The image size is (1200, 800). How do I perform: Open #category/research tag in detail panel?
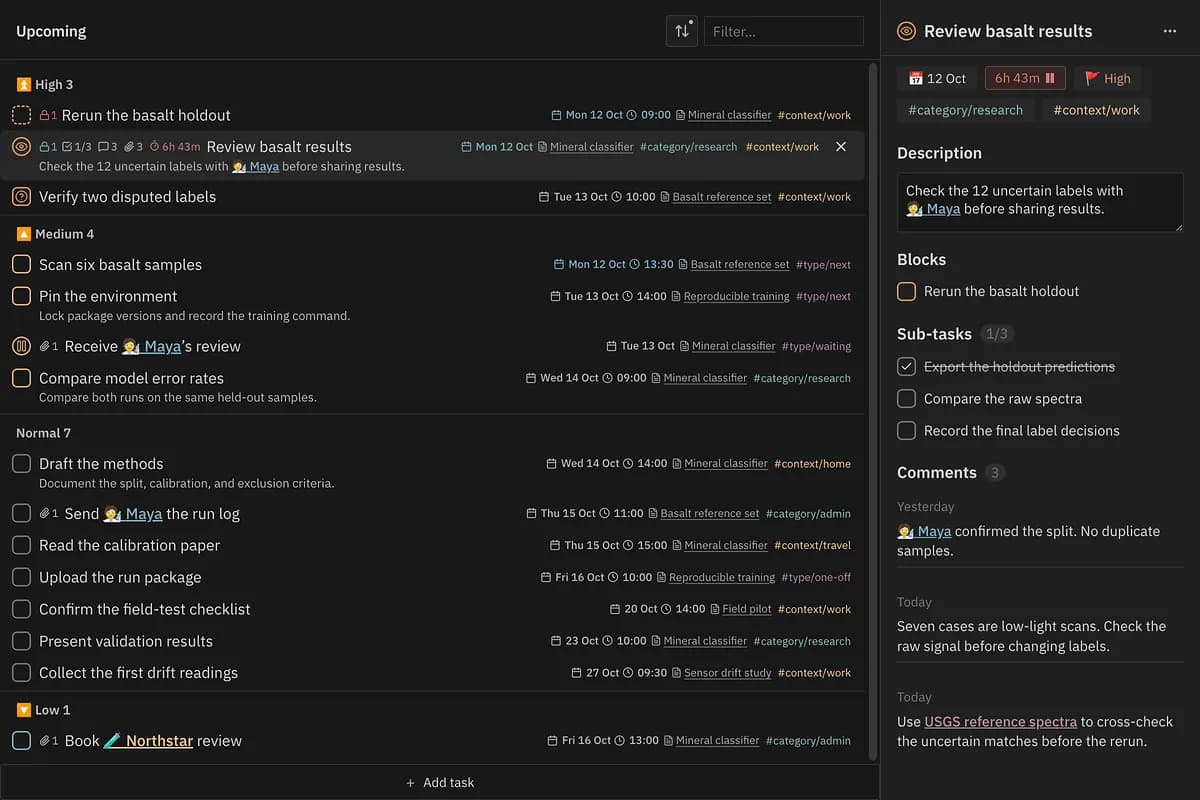[965, 110]
